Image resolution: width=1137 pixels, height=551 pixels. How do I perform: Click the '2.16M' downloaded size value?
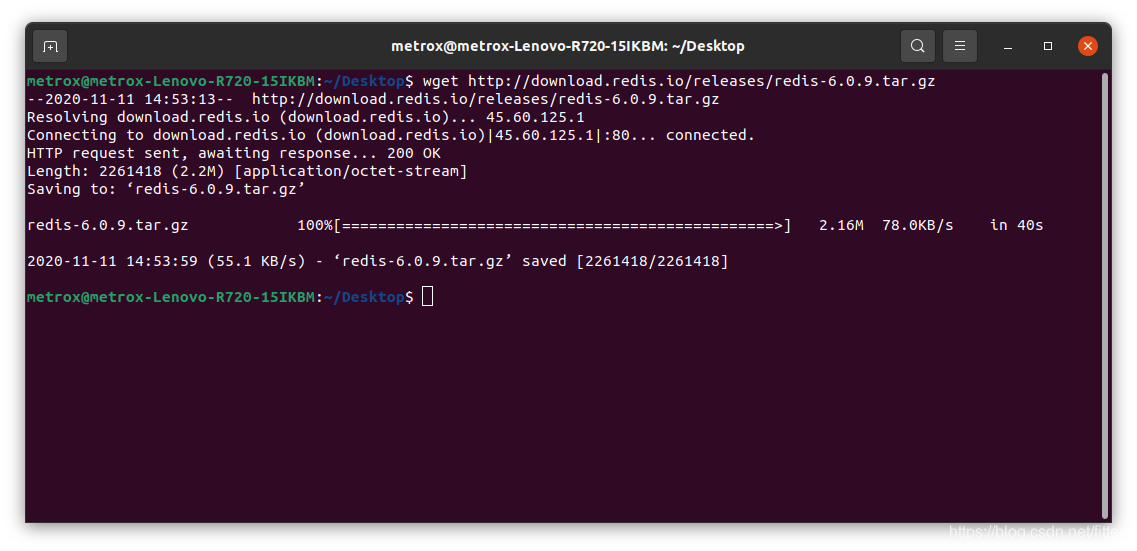[x=841, y=225]
